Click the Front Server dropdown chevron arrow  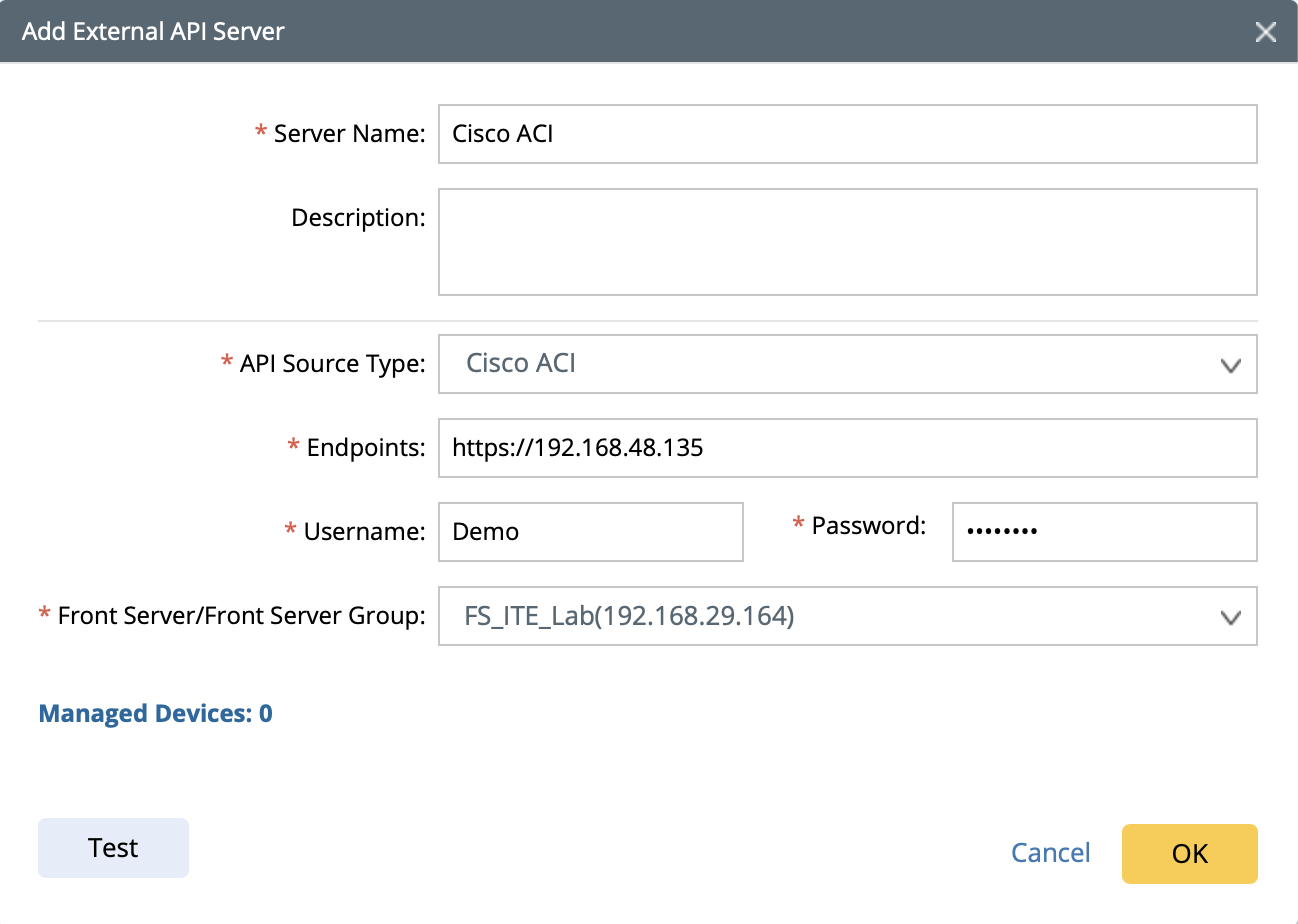click(1231, 616)
